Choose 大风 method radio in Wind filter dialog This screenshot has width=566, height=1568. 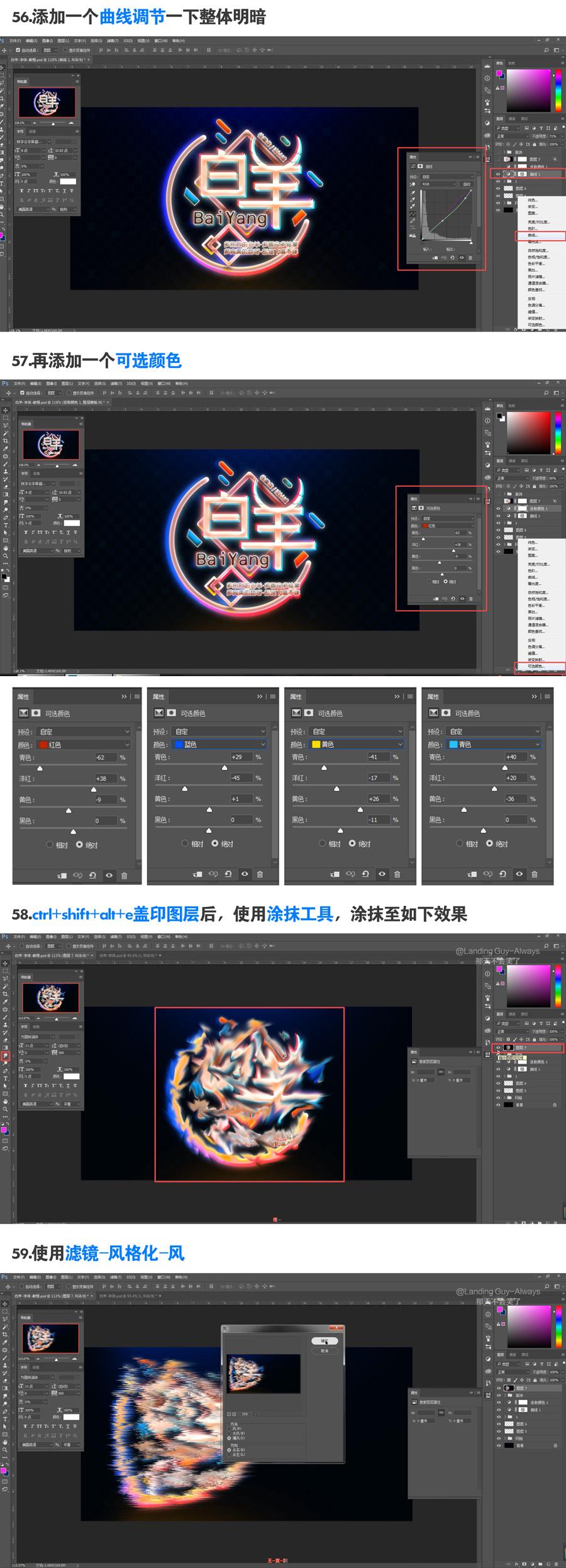[229, 1433]
